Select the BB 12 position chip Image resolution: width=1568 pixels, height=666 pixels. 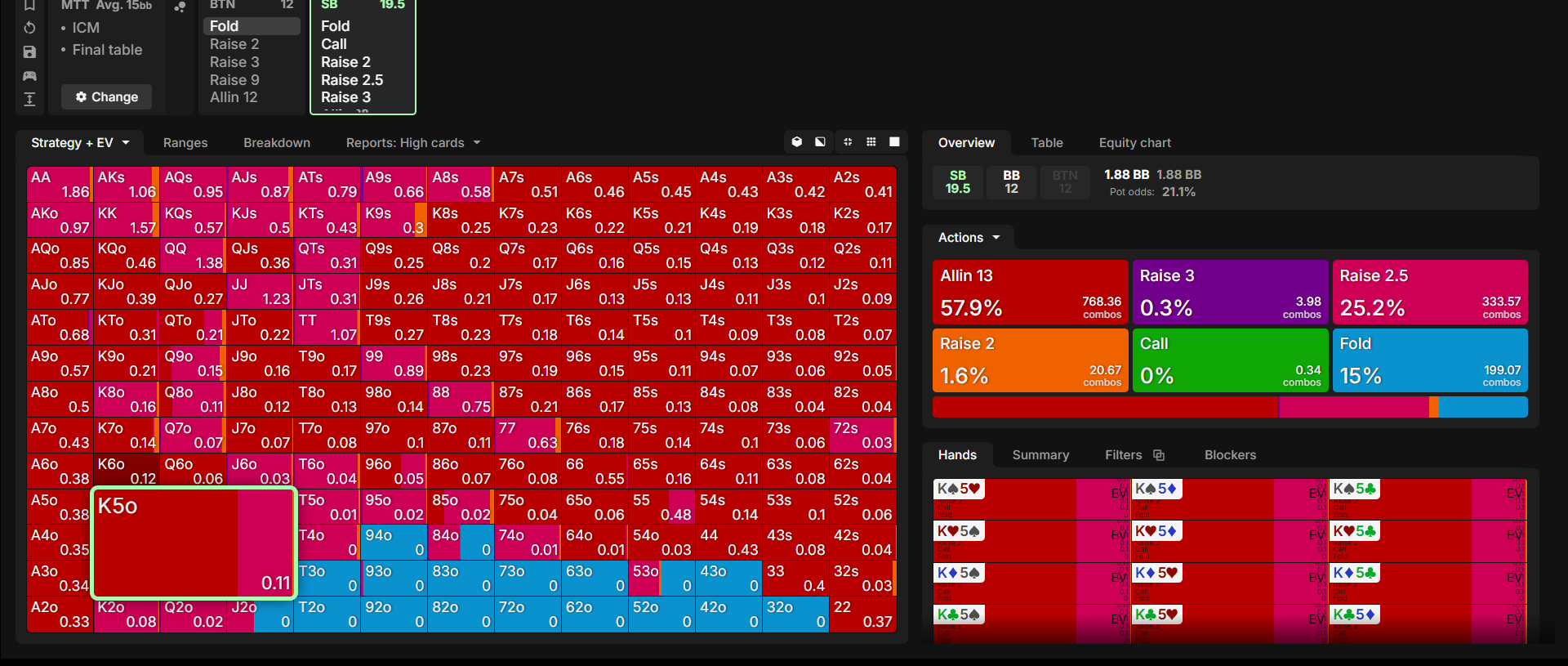tap(1011, 182)
